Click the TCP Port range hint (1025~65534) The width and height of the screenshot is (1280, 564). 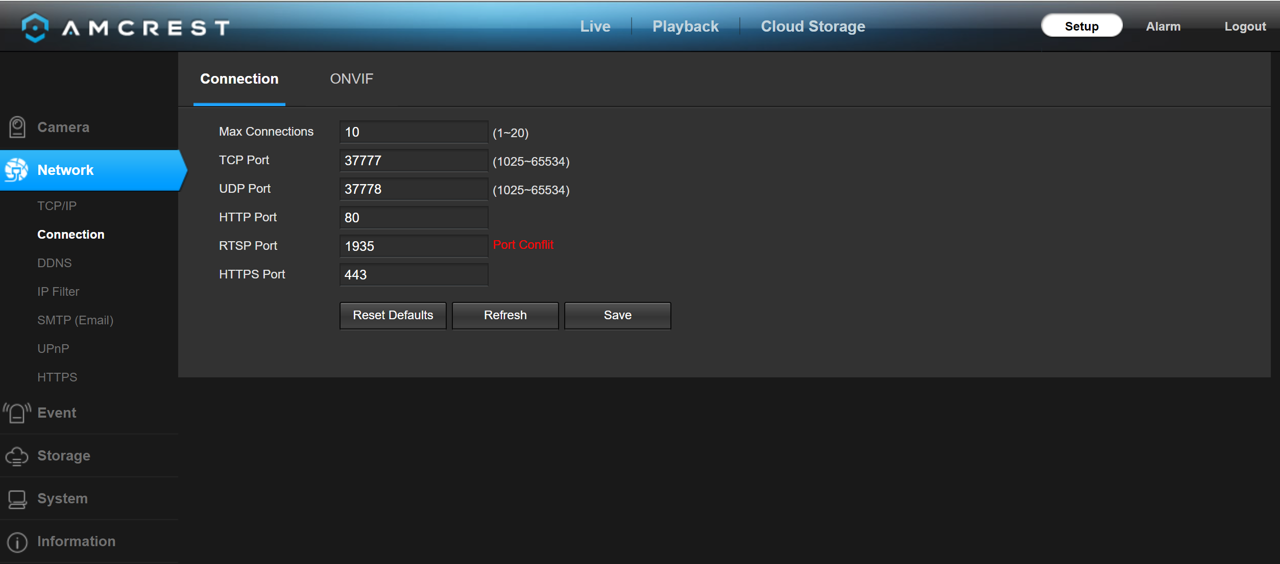point(531,161)
